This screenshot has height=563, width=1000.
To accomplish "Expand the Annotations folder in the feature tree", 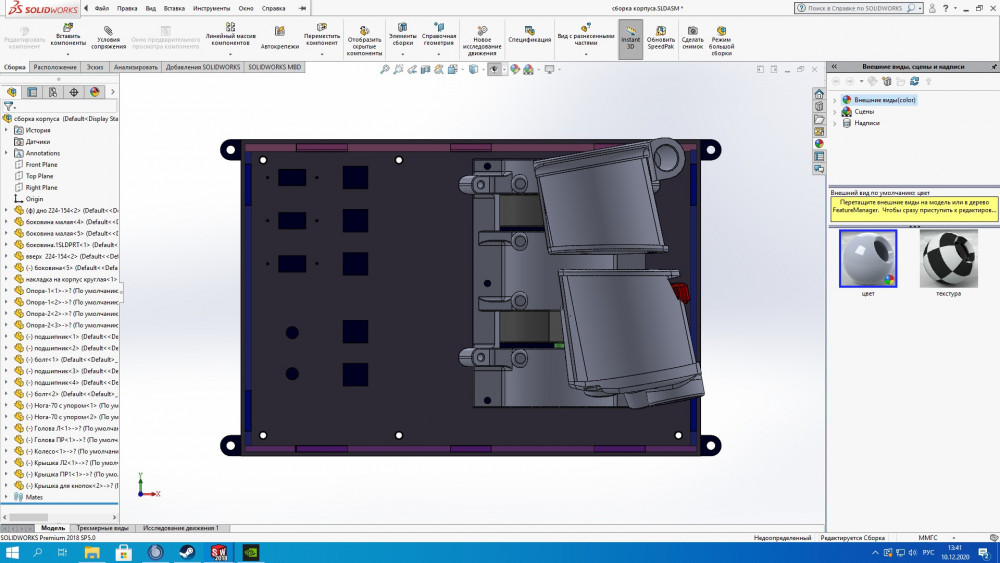I will coord(6,153).
